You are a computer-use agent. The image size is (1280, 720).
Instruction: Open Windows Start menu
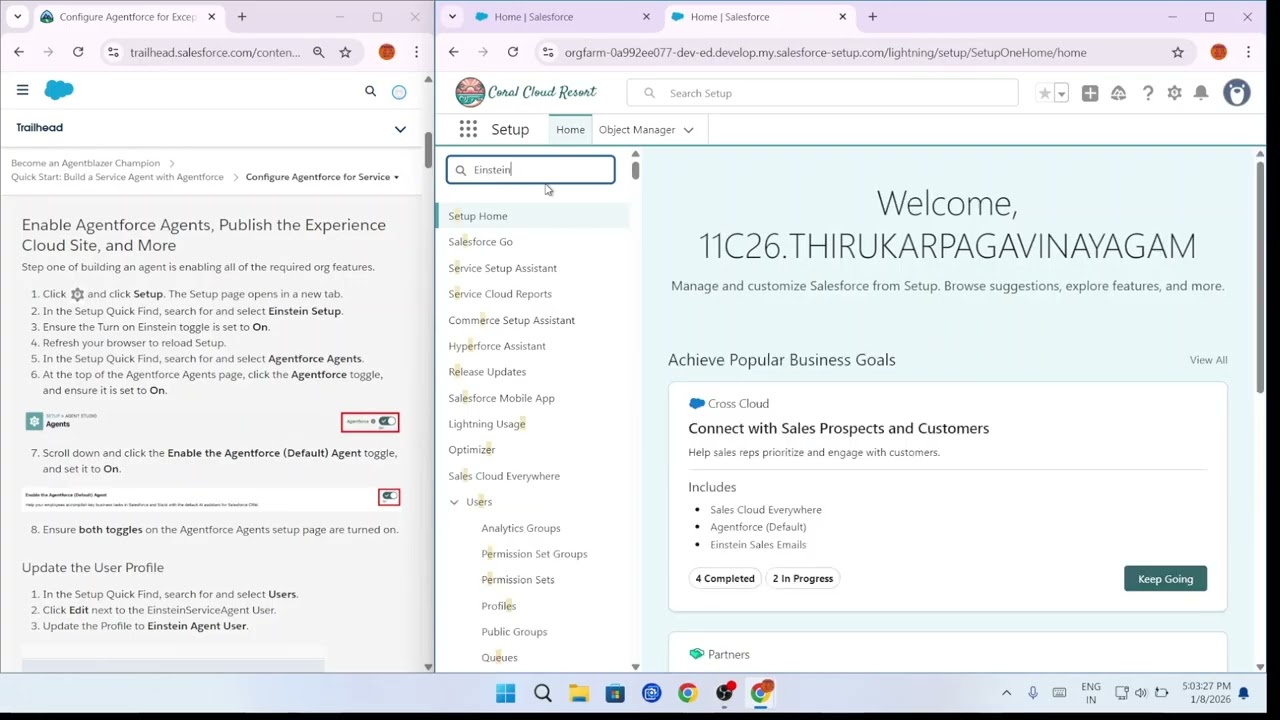506,693
